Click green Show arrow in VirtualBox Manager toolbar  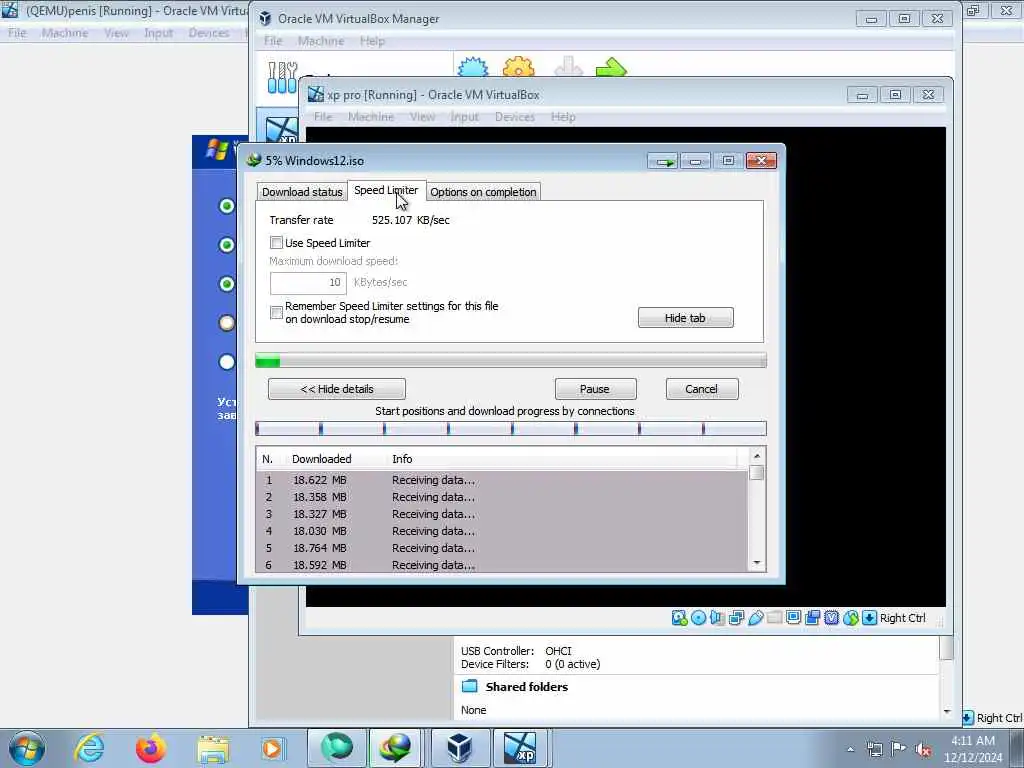pos(611,67)
